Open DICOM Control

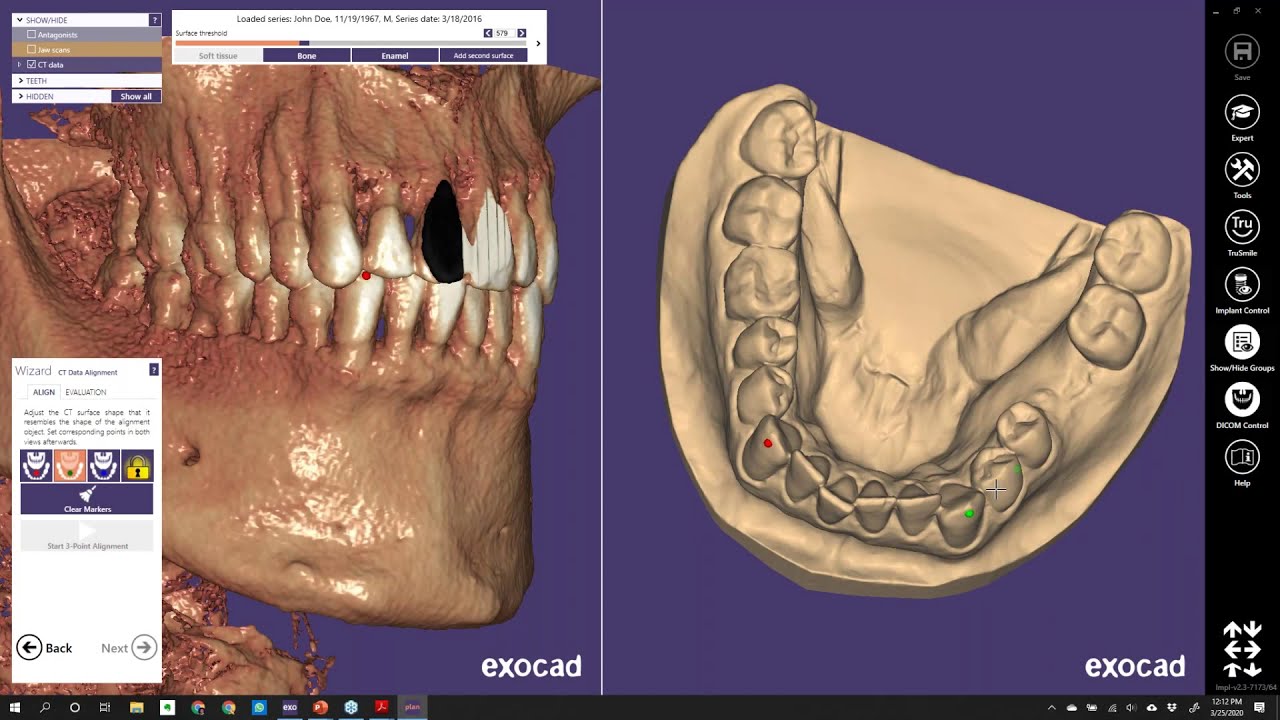tap(1242, 399)
